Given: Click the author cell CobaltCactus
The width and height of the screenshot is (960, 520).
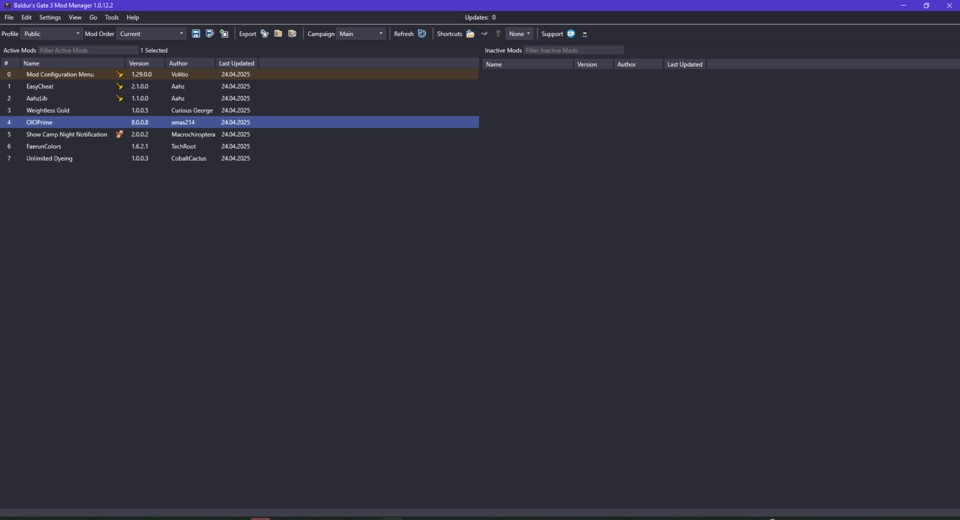Looking at the screenshot, I should [x=189, y=158].
